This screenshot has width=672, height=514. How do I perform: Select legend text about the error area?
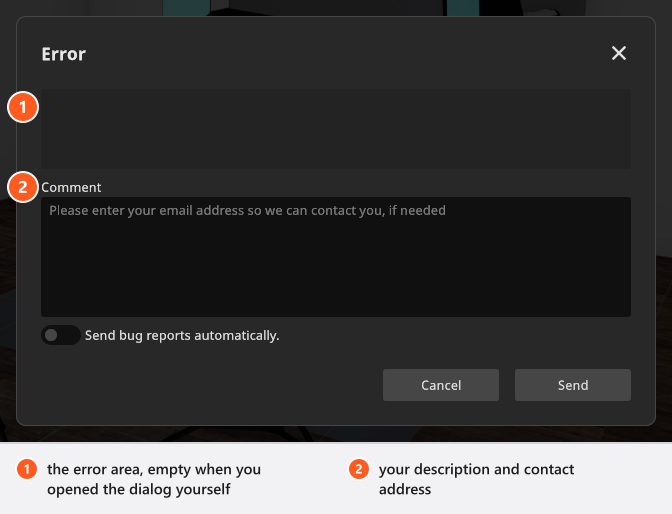tap(154, 479)
